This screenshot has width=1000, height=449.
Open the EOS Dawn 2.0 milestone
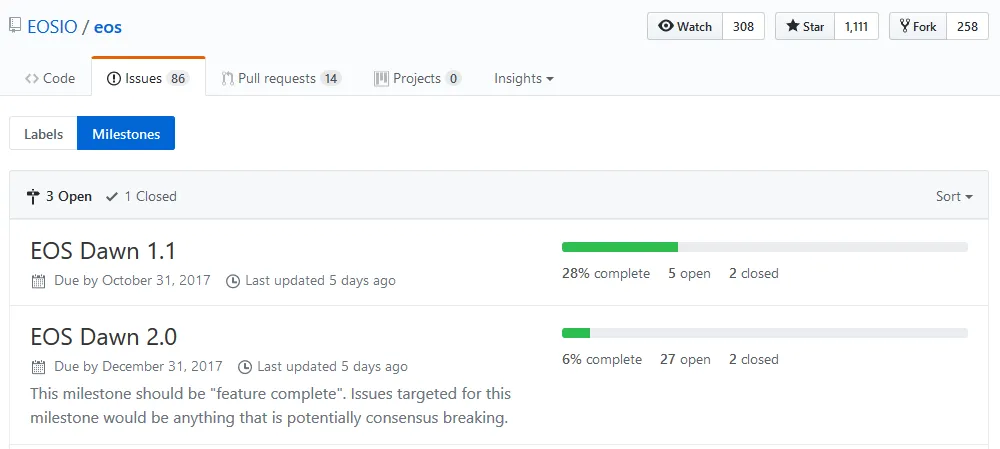click(103, 337)
